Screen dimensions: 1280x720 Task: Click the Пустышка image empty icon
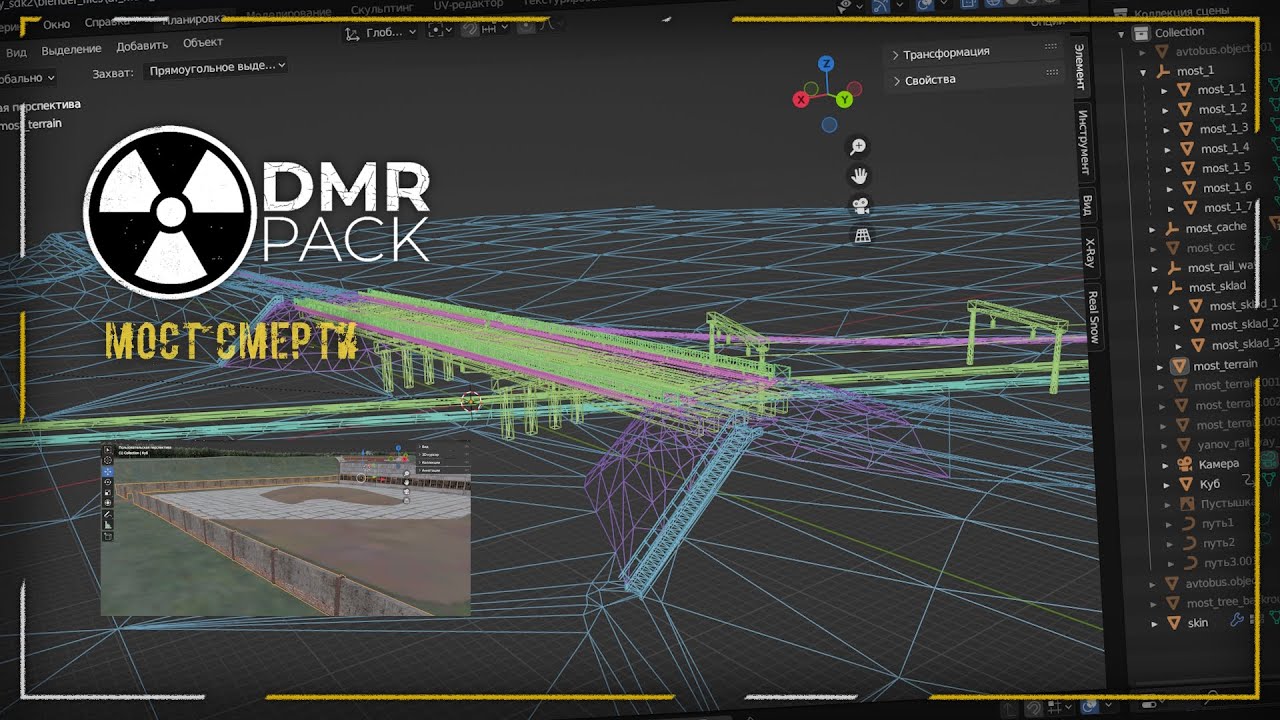(x=1187, y=503)
